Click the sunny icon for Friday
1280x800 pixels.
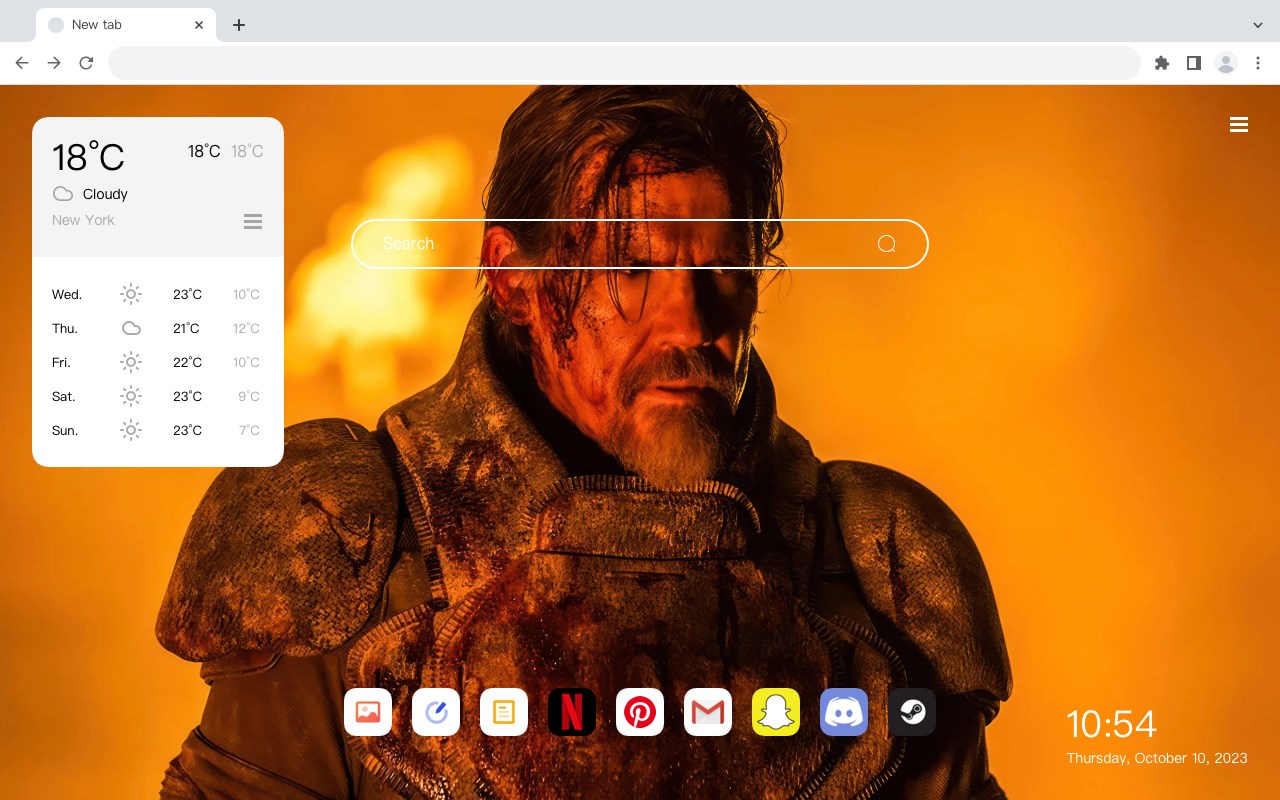point(131,362)
